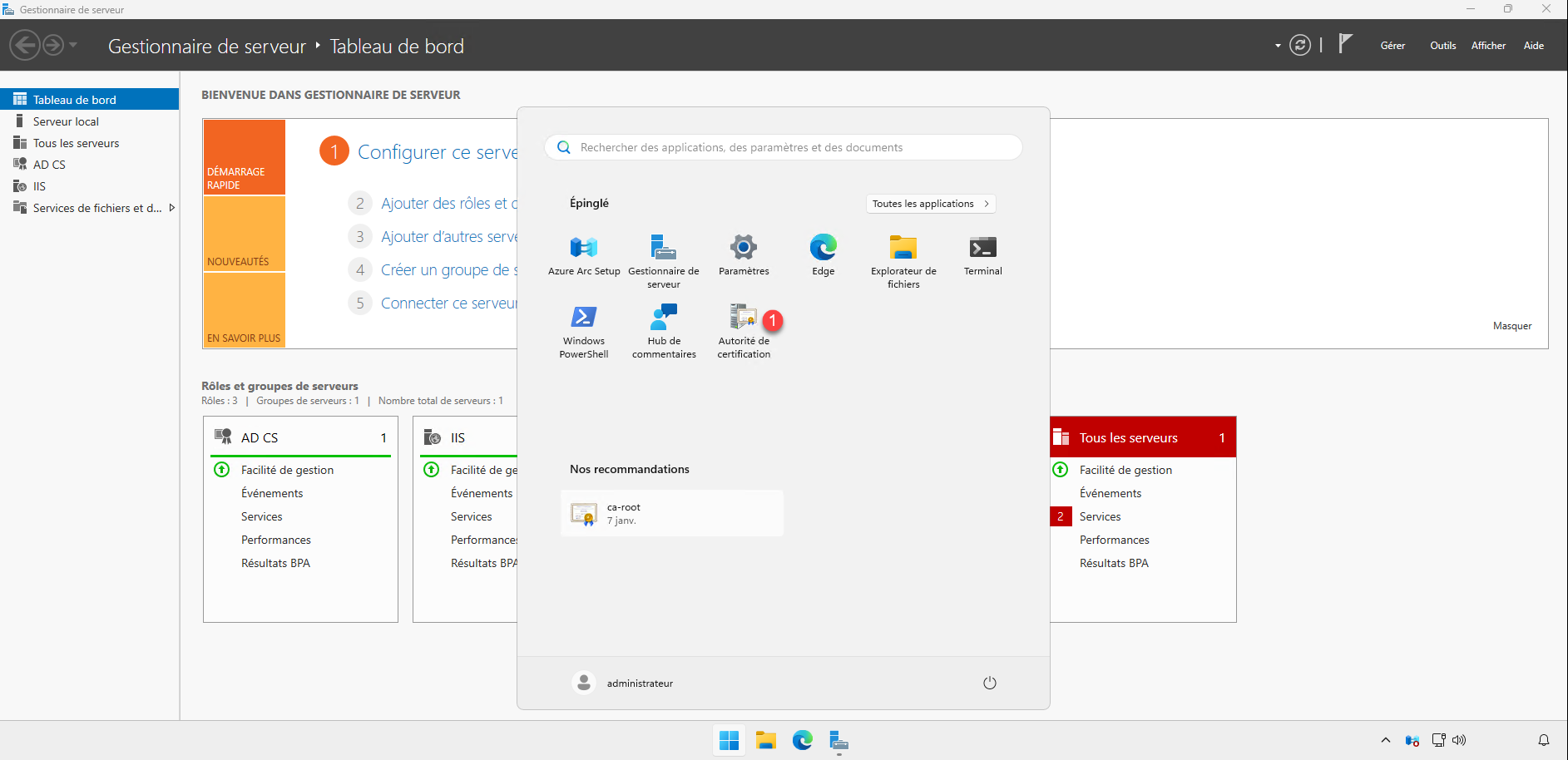The image size is (1568, 760).
Task: Open the Autorité de certification app
Action: (x=743, y=318)
